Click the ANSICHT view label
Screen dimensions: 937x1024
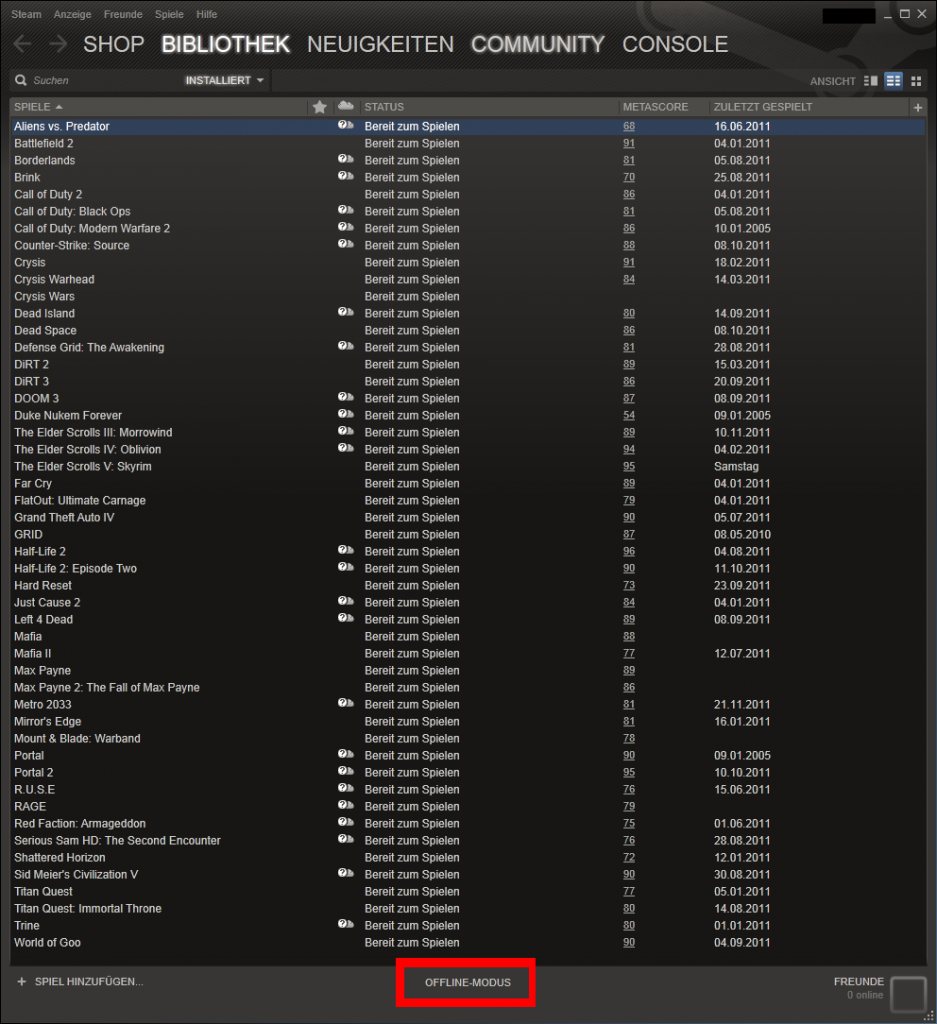[x=833, y=81]
